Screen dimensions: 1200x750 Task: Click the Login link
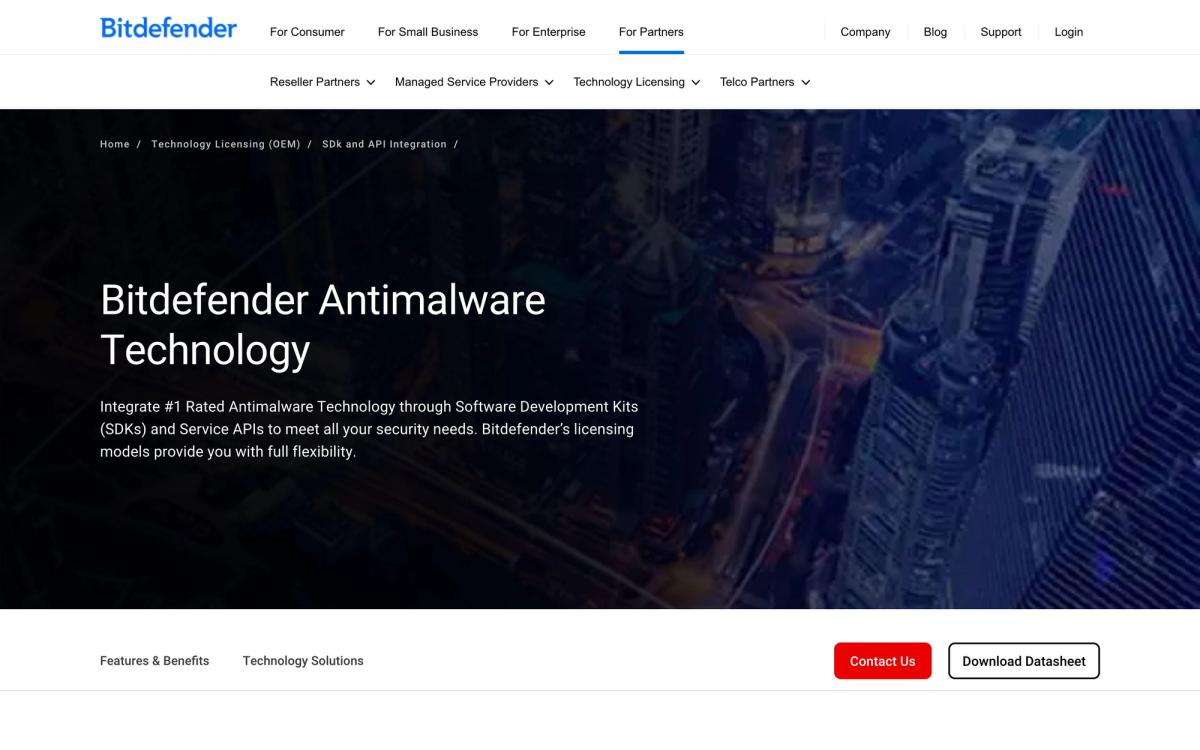1068,32
